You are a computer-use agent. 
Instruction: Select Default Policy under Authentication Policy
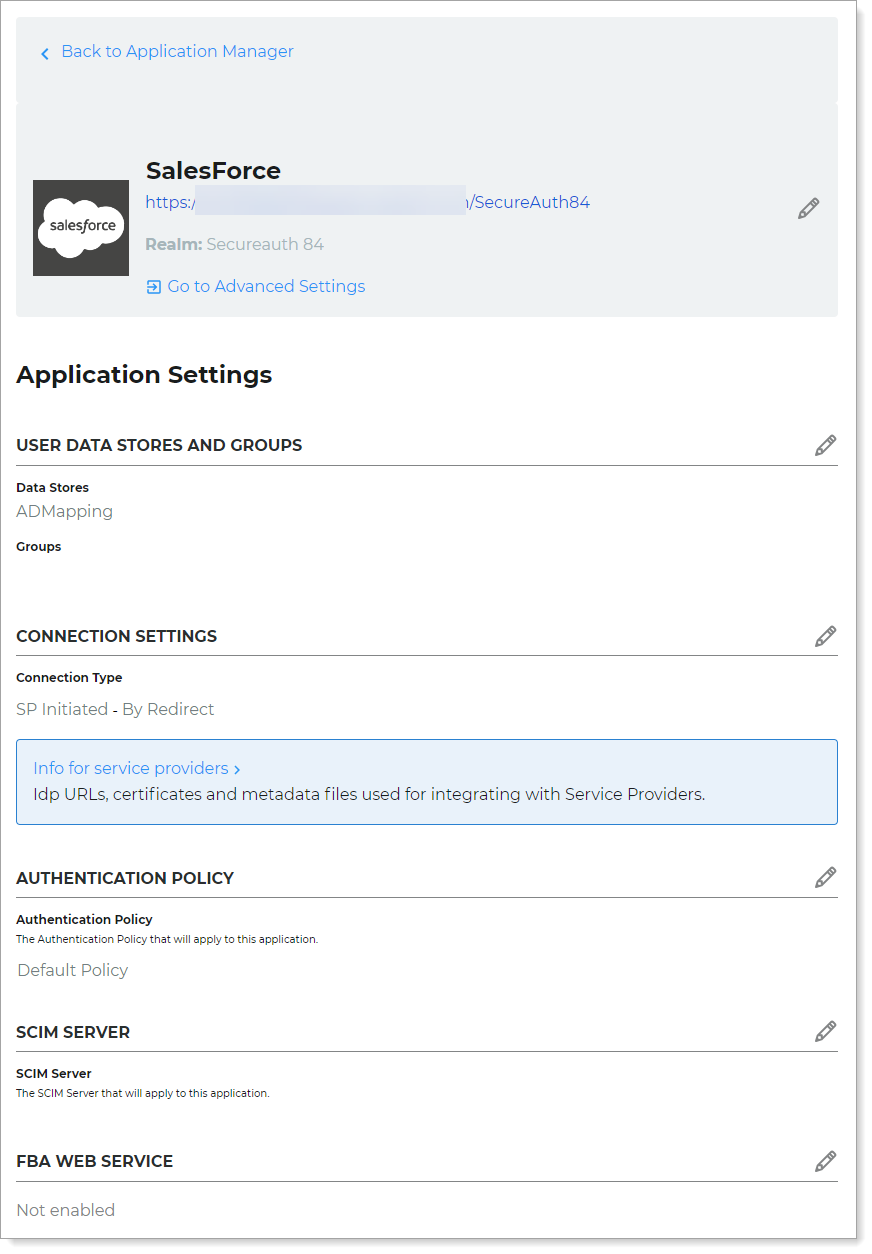72,970
